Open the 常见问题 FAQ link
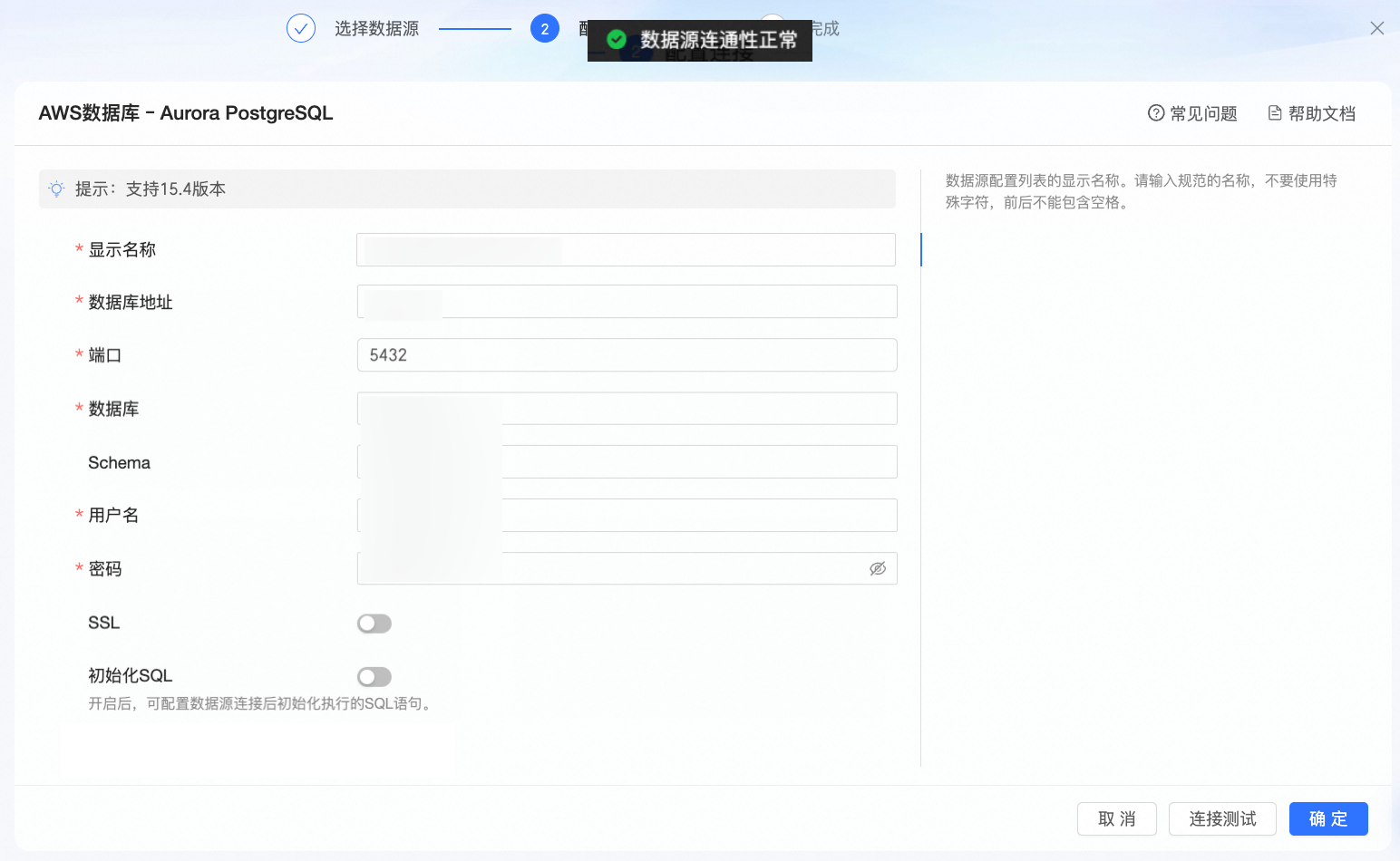Image resolution: width=1400 pixels, height=861 pixels. tap(1192, 113)
